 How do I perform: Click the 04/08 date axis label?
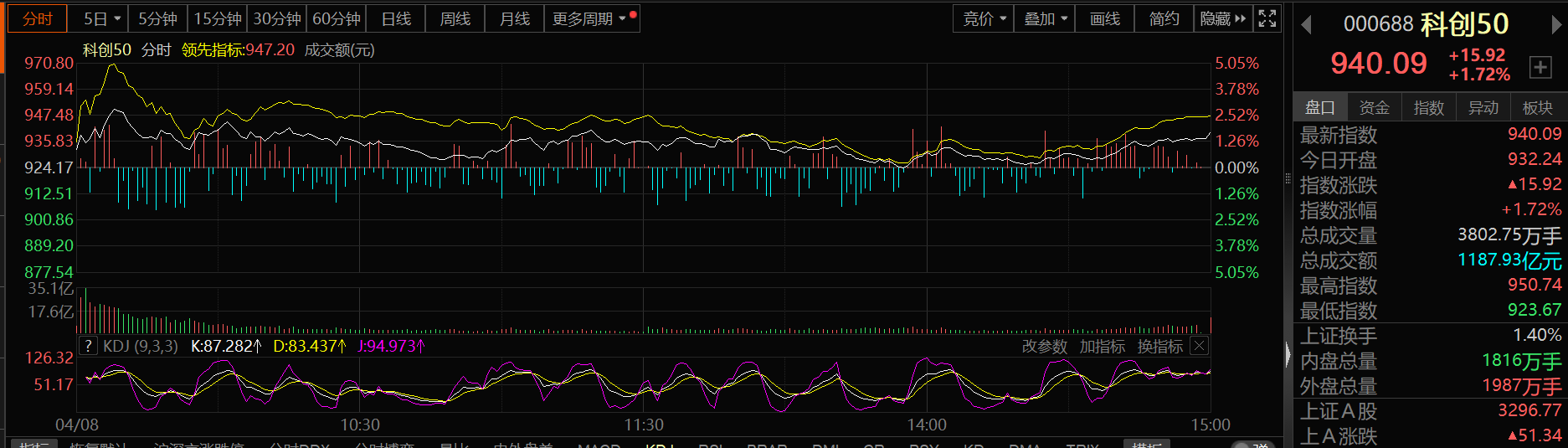pyautogui.click(x=77, y=425)
